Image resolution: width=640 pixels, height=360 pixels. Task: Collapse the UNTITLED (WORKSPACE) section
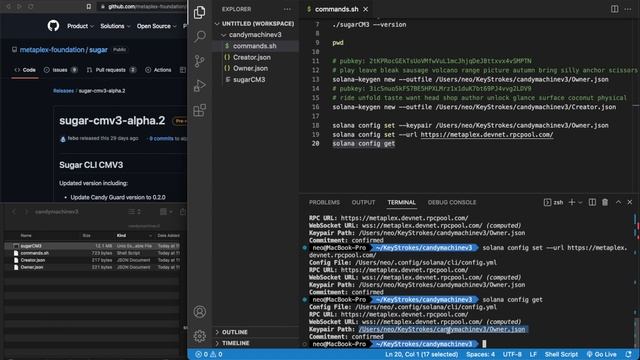pos(255,24)
